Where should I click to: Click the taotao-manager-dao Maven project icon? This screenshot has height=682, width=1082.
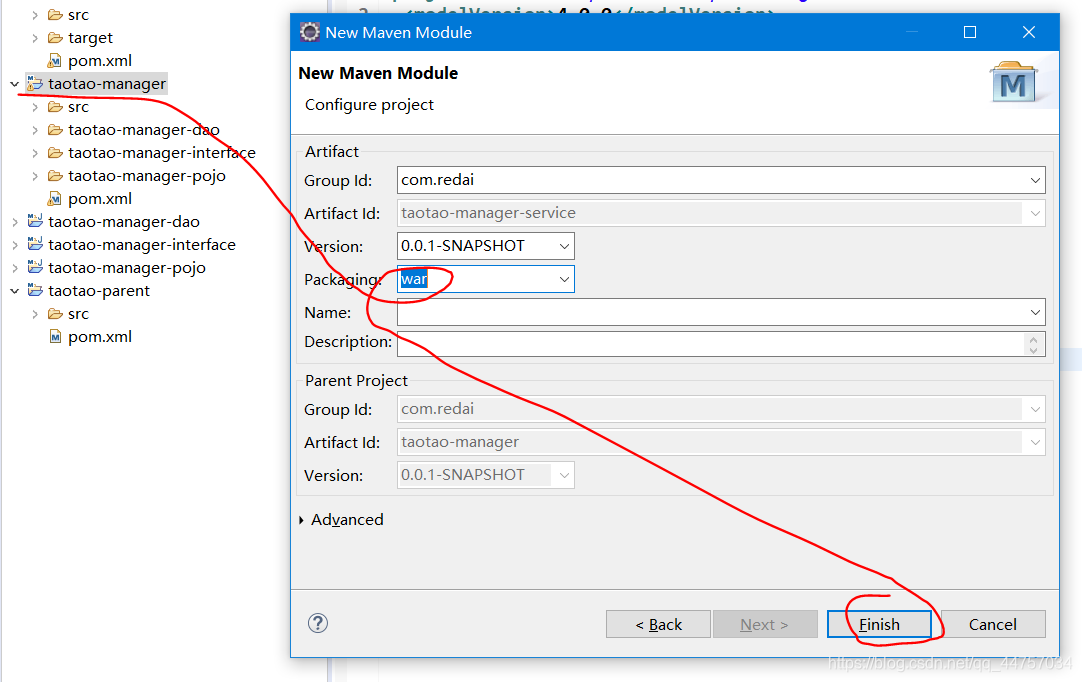point(35,222)
